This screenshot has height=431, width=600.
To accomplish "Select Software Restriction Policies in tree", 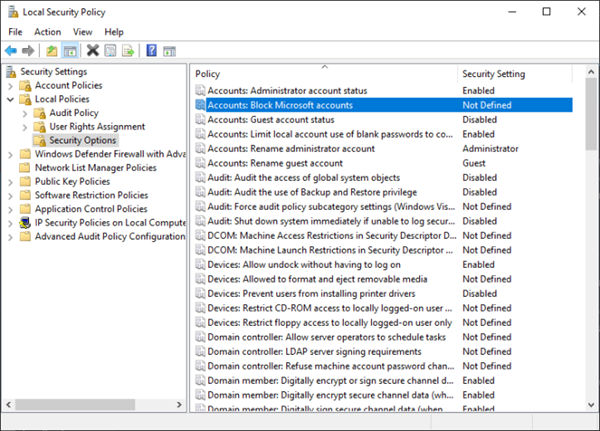I will click(x=91, y=195).
